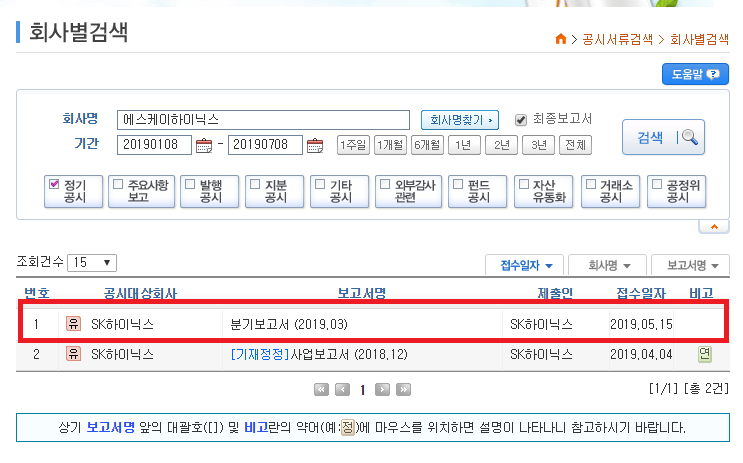Viewport: 743px width, 463px height.
Task: Enable 외부감사관련 filter
Action: pos(385,184)
